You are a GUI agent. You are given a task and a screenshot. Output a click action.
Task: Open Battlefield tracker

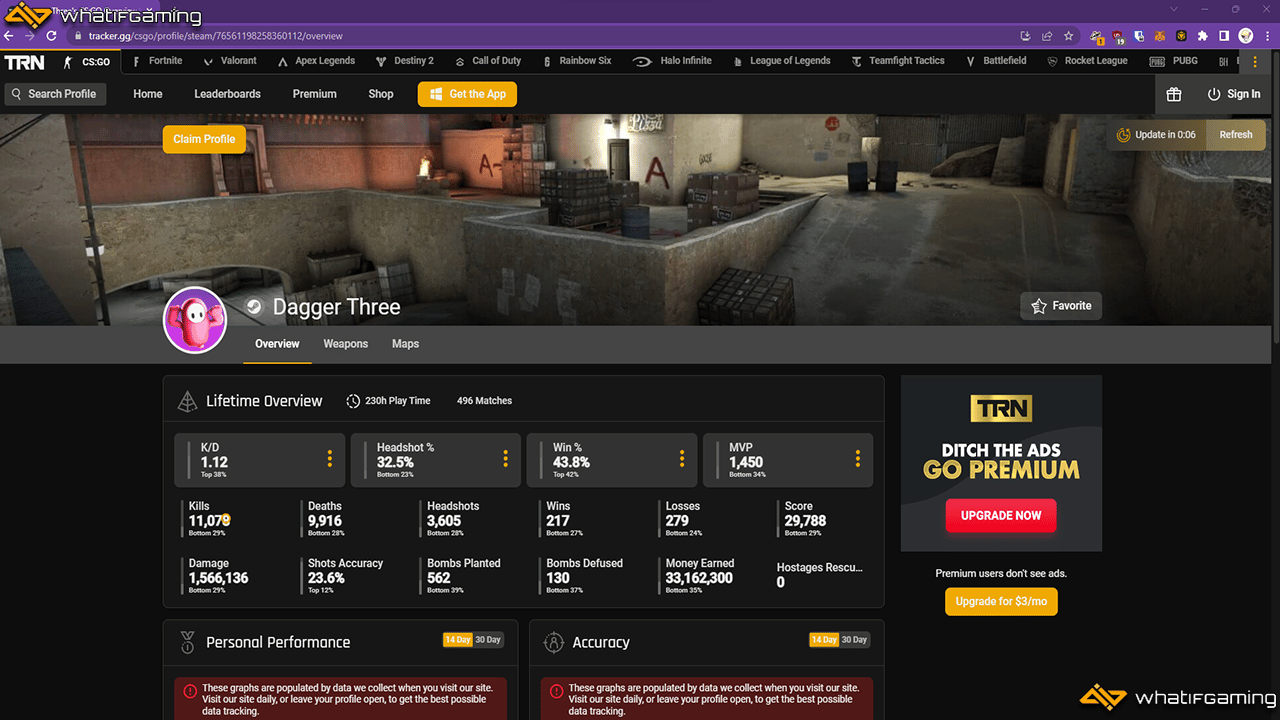click(996, 61)
